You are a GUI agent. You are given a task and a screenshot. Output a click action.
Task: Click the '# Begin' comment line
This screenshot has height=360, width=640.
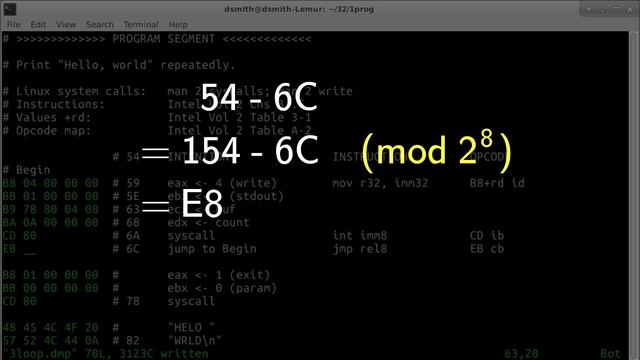pyautogui.click(x=26, y=170)
